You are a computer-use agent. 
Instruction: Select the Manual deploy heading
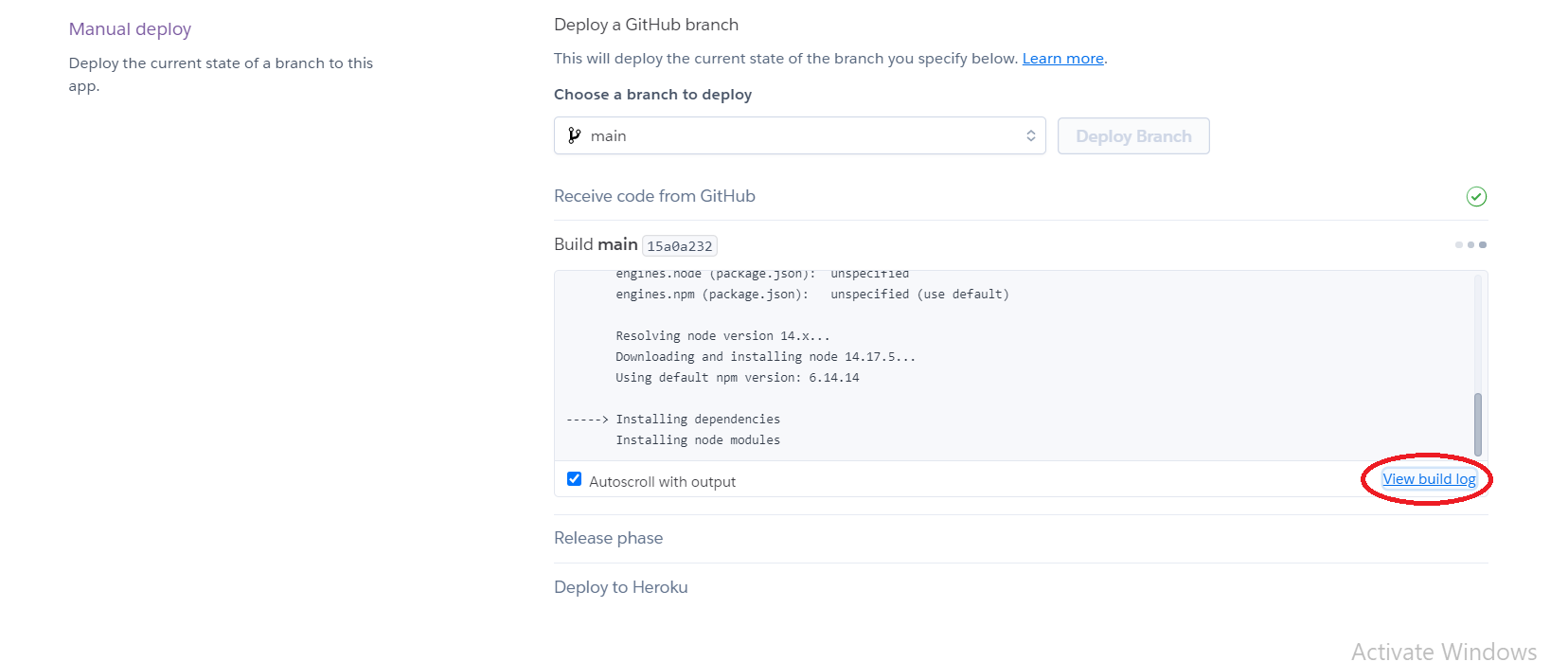(x=130, y=29)
